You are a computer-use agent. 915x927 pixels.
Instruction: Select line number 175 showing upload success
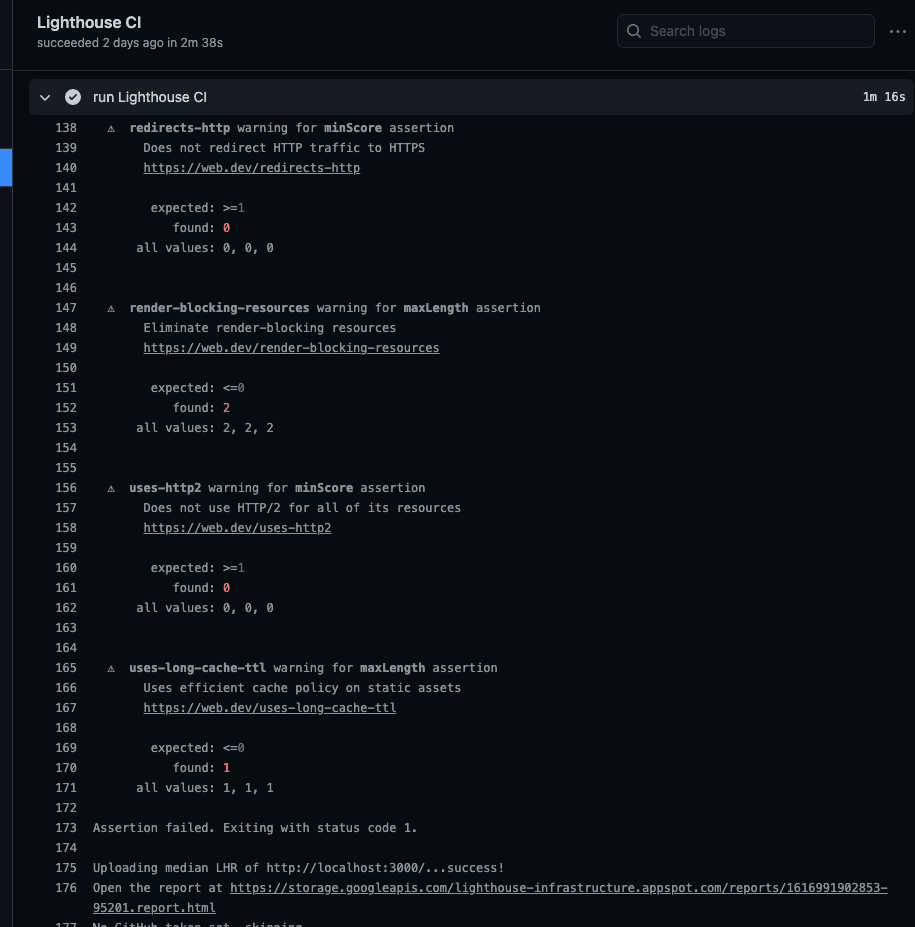[x=66, y=868]
